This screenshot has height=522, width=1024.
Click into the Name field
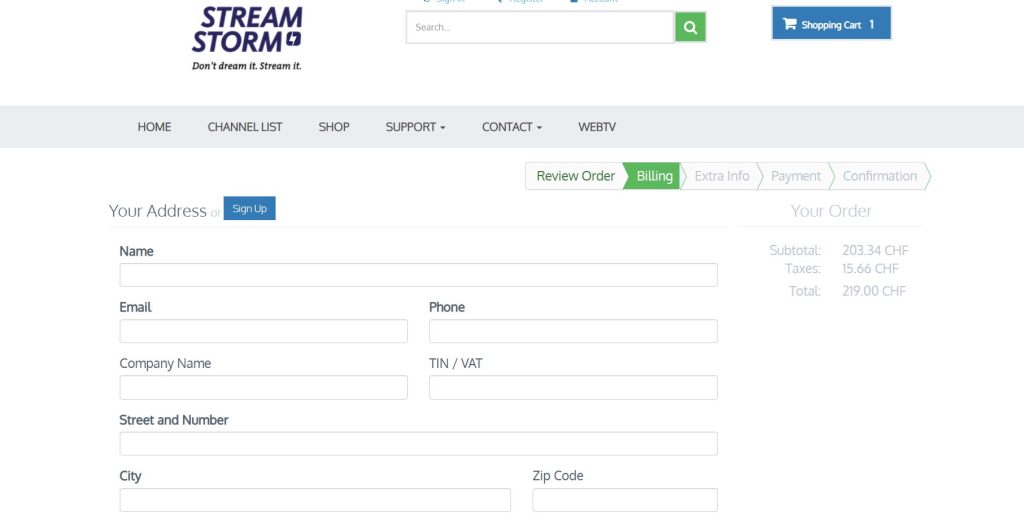pos(419,275)
